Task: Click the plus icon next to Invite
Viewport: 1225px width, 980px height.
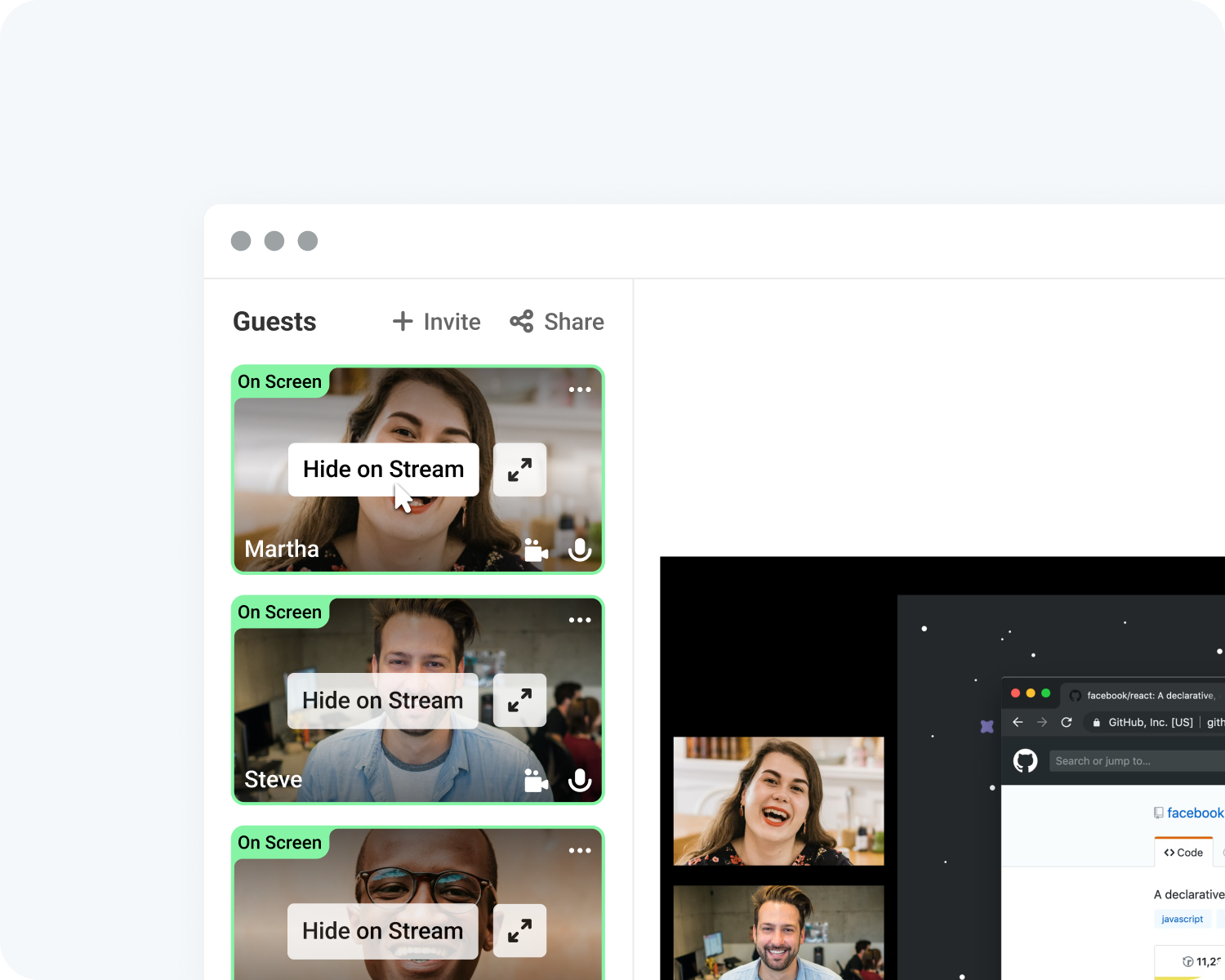Action: coord(403,322)
